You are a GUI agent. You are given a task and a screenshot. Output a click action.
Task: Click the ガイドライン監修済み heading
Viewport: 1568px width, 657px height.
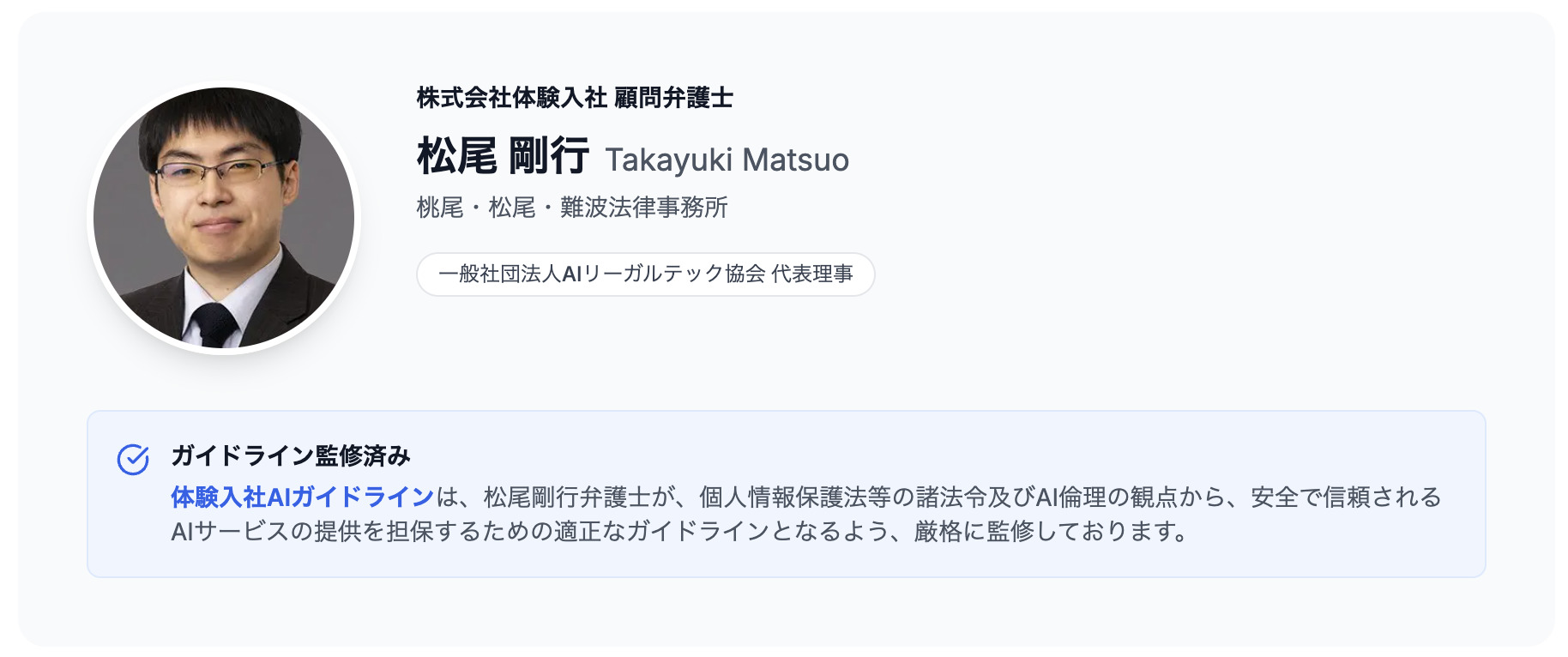[291, 455]
